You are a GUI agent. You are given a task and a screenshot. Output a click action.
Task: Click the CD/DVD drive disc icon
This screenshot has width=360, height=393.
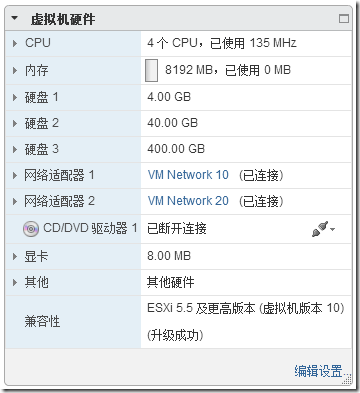31,229
